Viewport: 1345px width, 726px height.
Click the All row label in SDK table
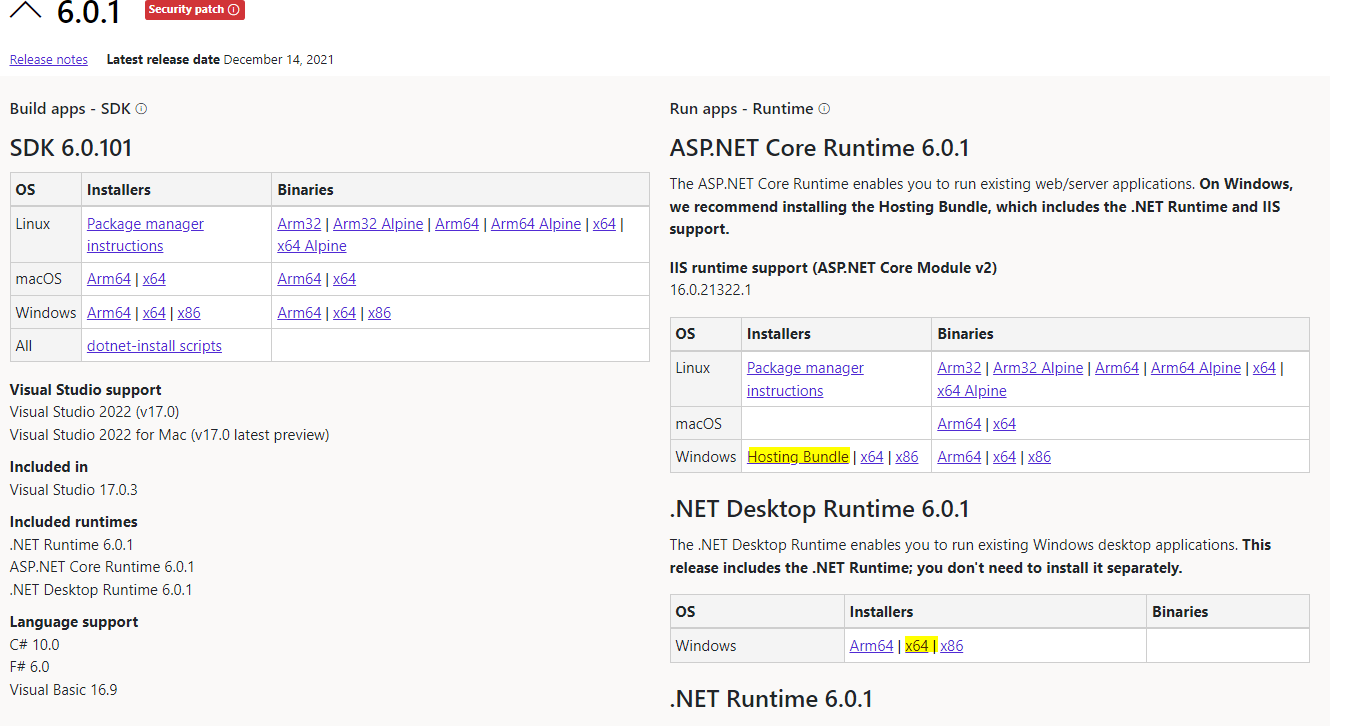[x=24, y=346]
